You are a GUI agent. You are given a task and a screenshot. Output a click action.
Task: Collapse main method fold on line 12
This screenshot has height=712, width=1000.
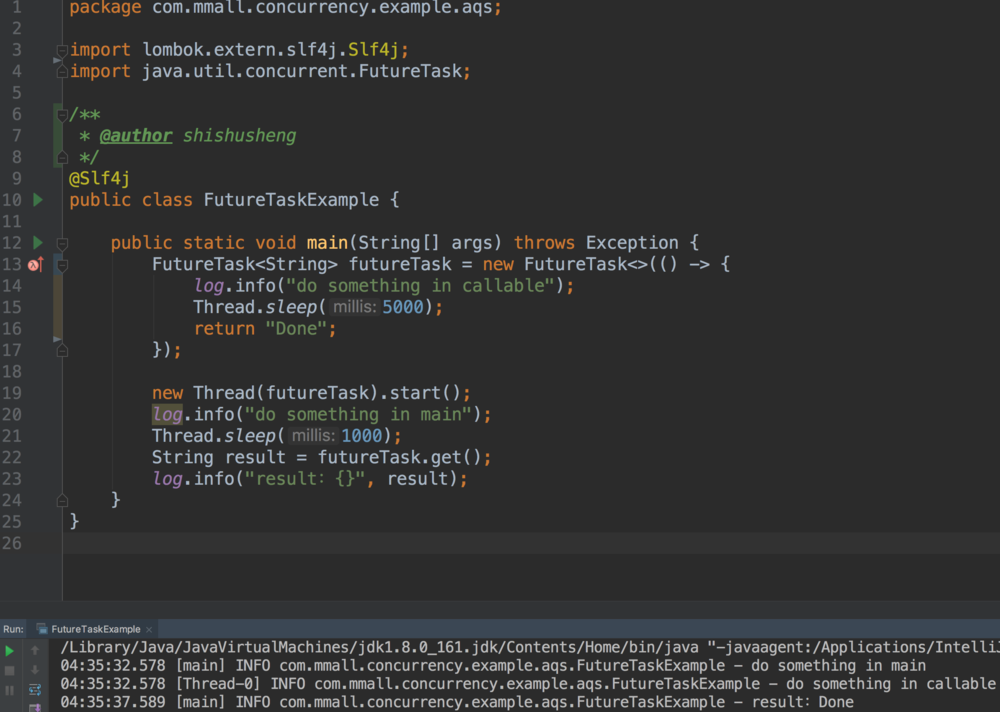click(x=62, y=244)
